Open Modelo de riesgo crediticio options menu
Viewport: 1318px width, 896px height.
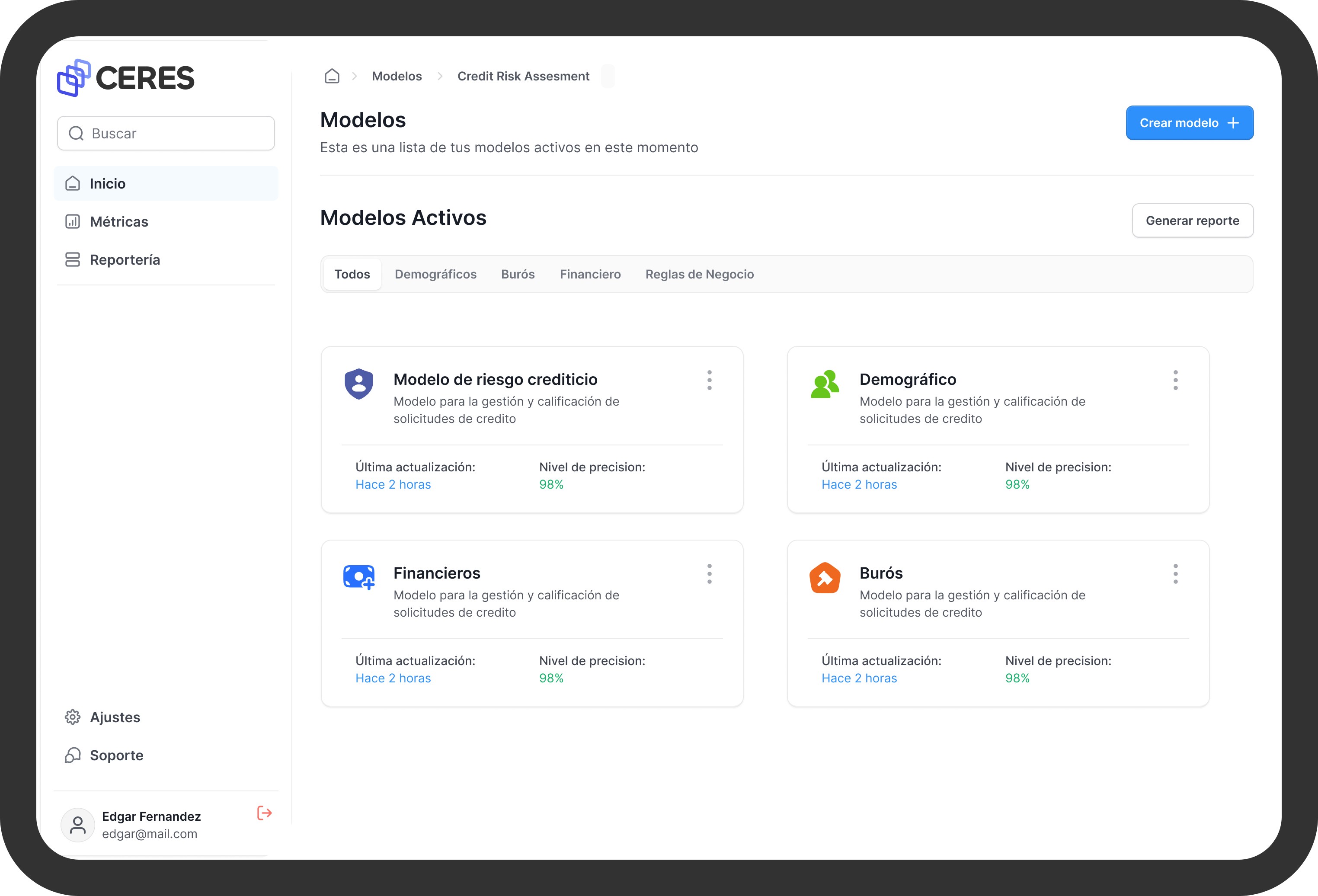pos(709,380)
